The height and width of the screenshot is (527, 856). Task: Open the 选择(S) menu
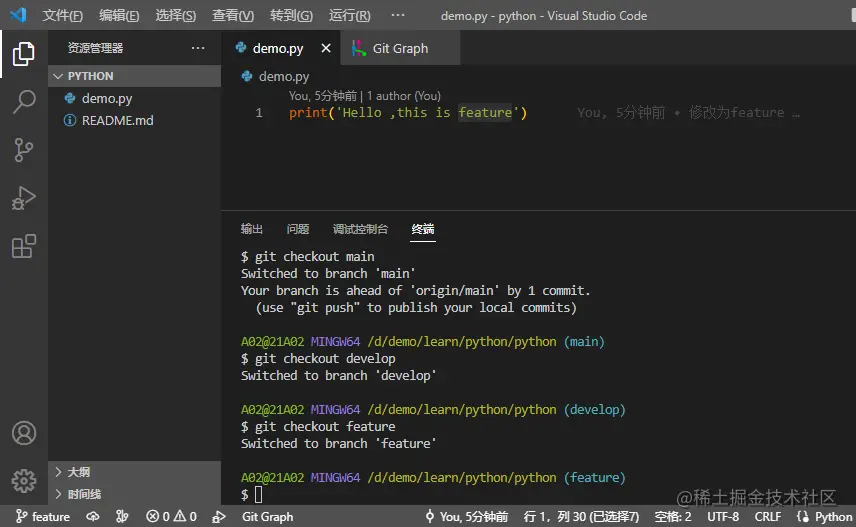click(175, 15)
